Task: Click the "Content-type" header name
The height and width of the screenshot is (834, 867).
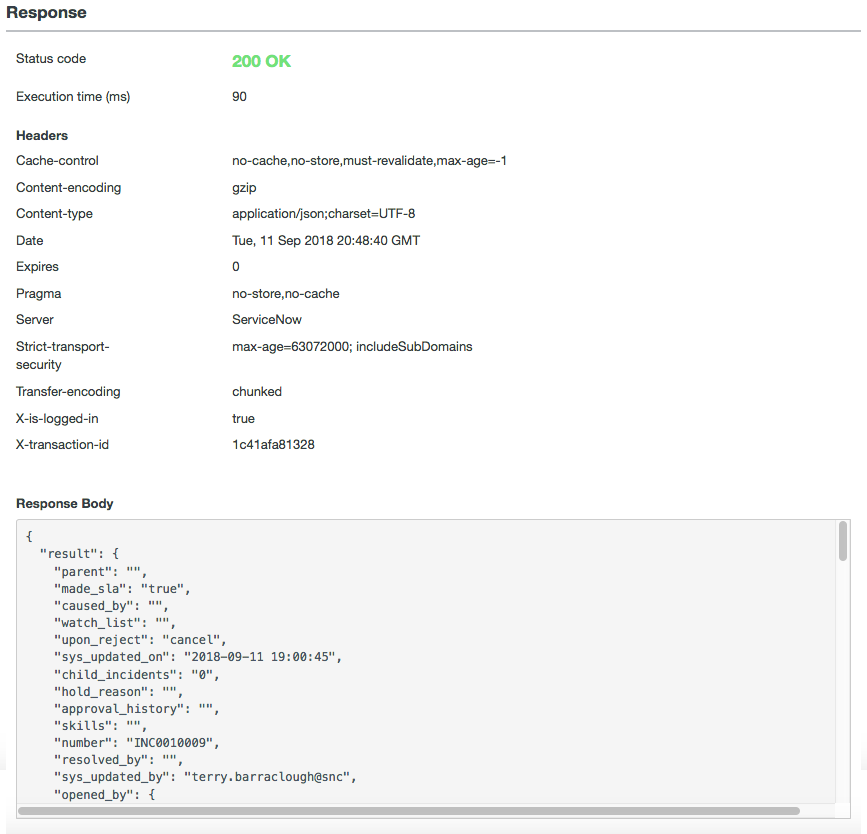Action: pyautogui.click(x=54, y=213)
